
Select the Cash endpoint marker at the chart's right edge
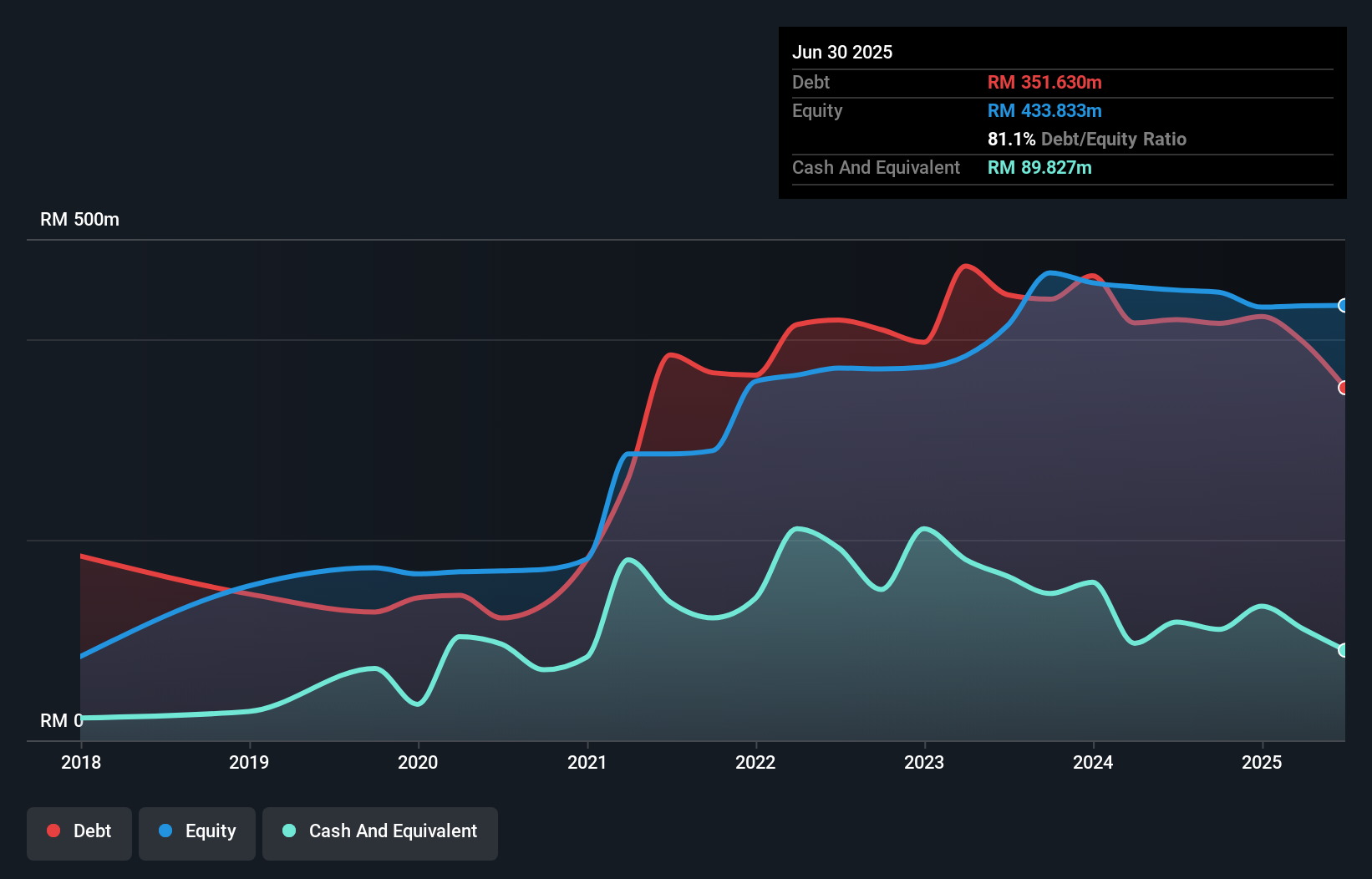[1341, 650]
